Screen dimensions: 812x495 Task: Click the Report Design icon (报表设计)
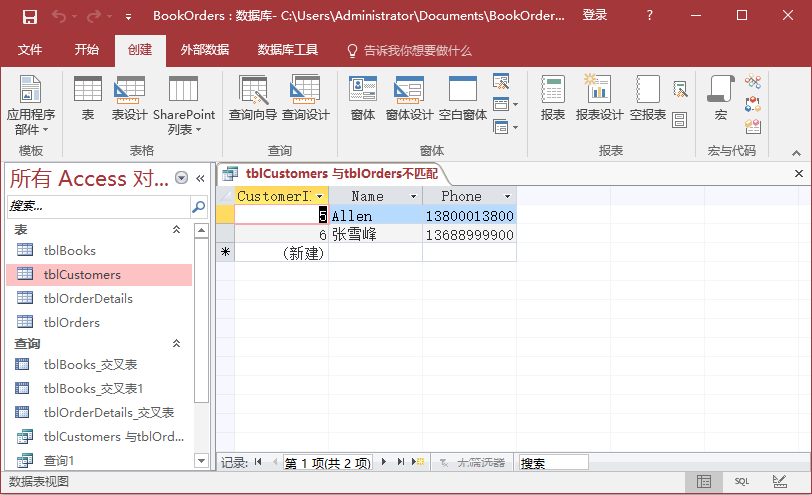599,100
